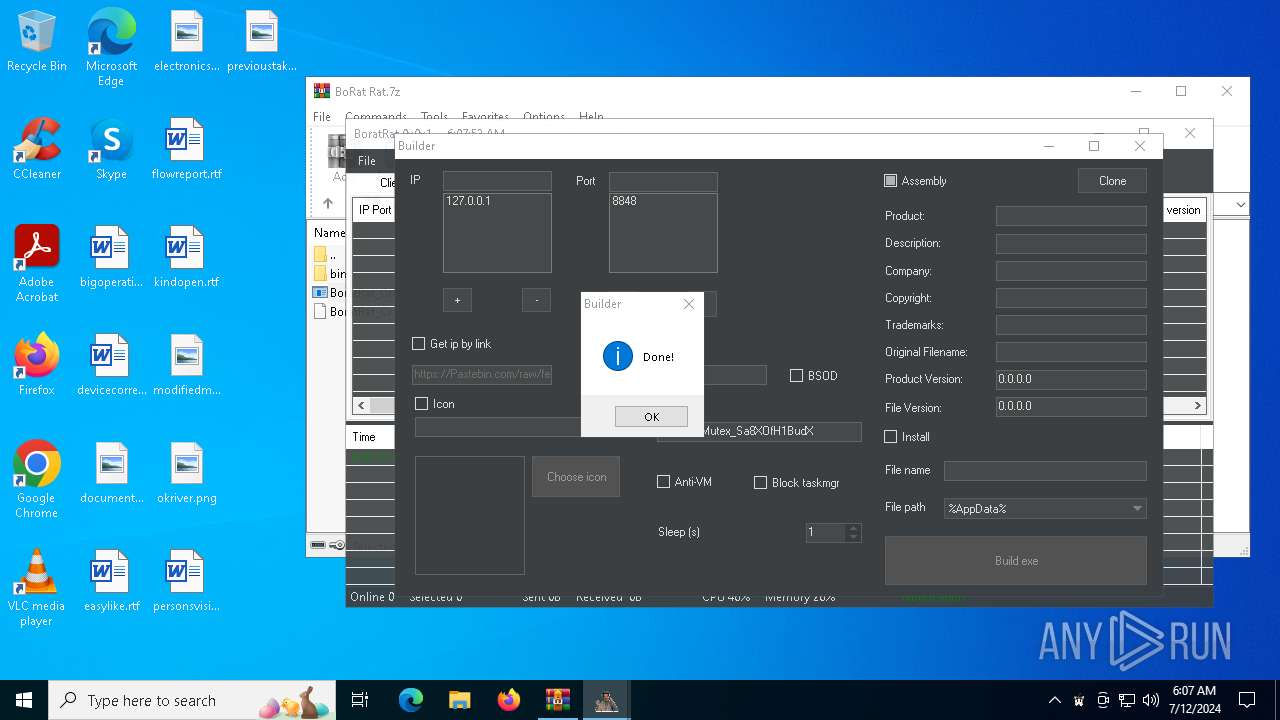
Task: Click left scroll arrow in BoratRat list
Action: coord(361,406)
